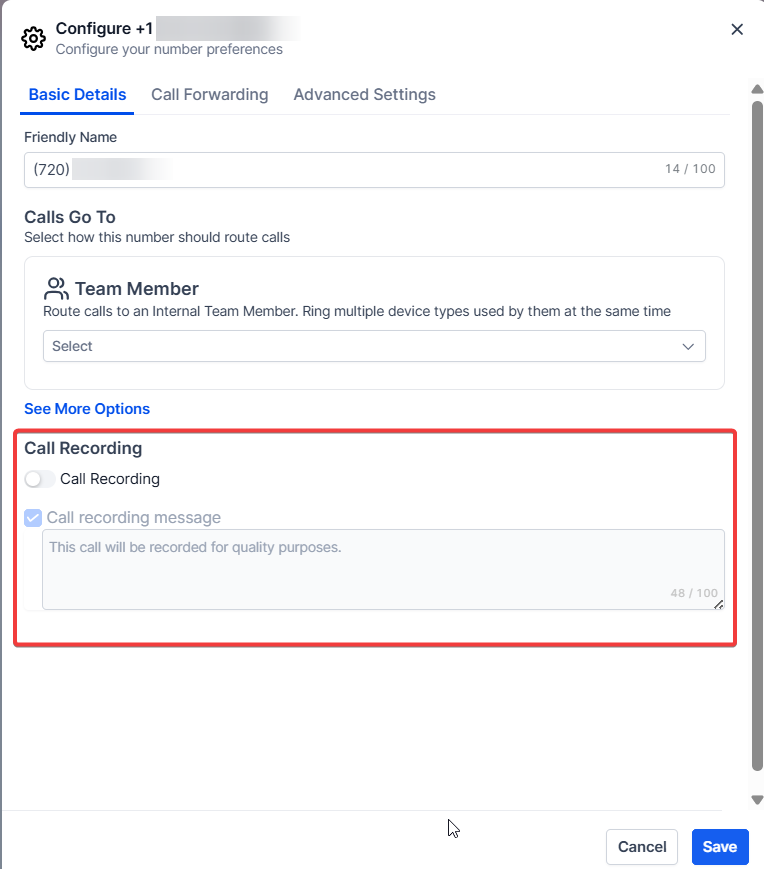Click the dialog's vertical scrollbar thumb

[x=757, y=430]
